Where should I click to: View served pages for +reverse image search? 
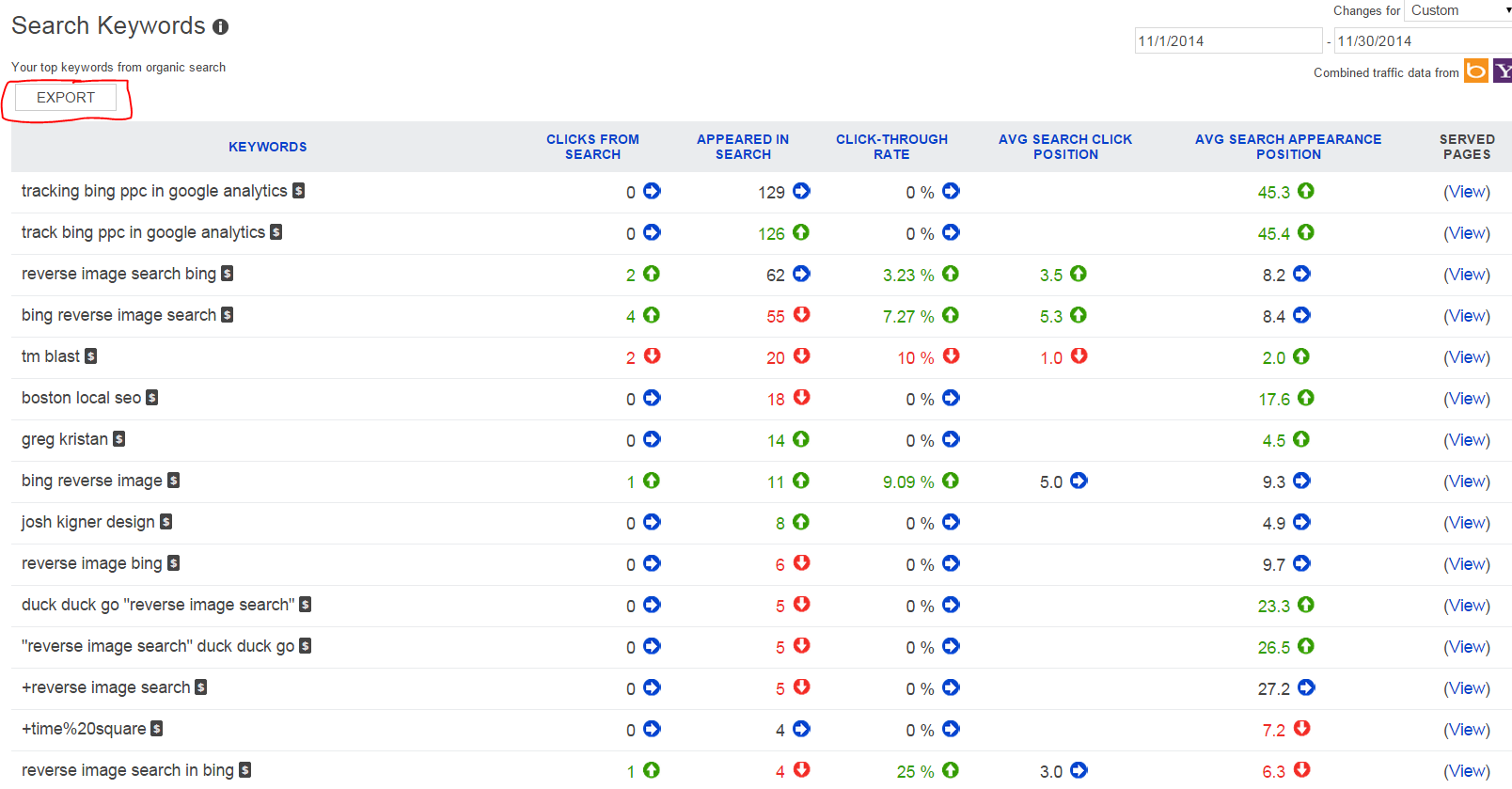pyautogui.click(x=1467, y=688)
